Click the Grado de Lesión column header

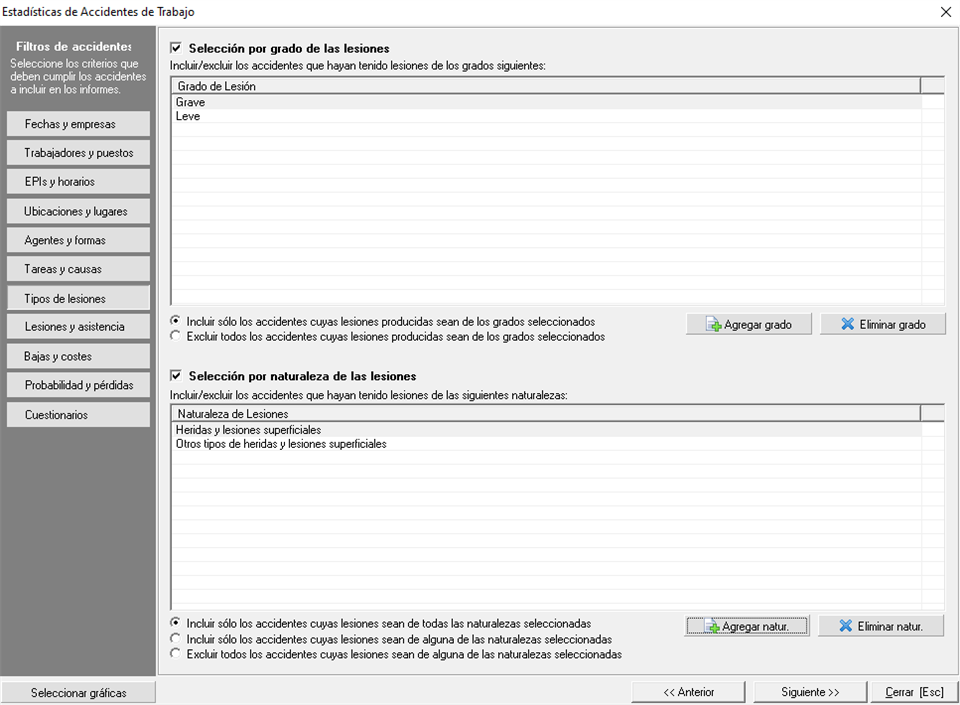pyautogui.click(x=546, y=86)
